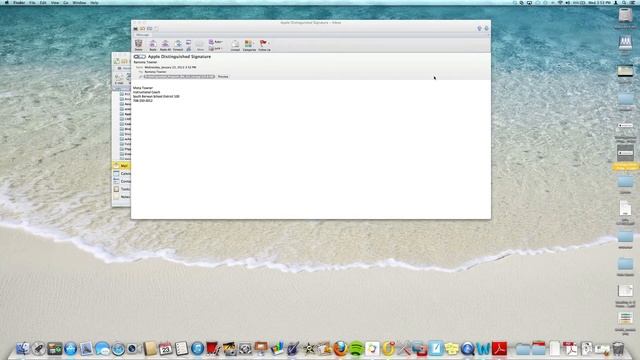Viewport: 640px width, 360px height.
Task: Go to the next message using down arrow
Action: (x=486, y=29)
